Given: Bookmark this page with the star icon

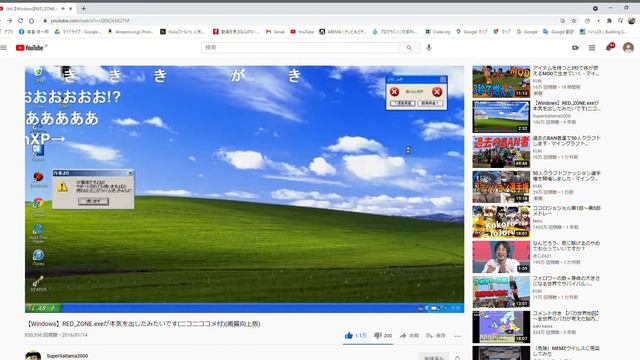Looking at the screenshot, I should tap(573, 20).
